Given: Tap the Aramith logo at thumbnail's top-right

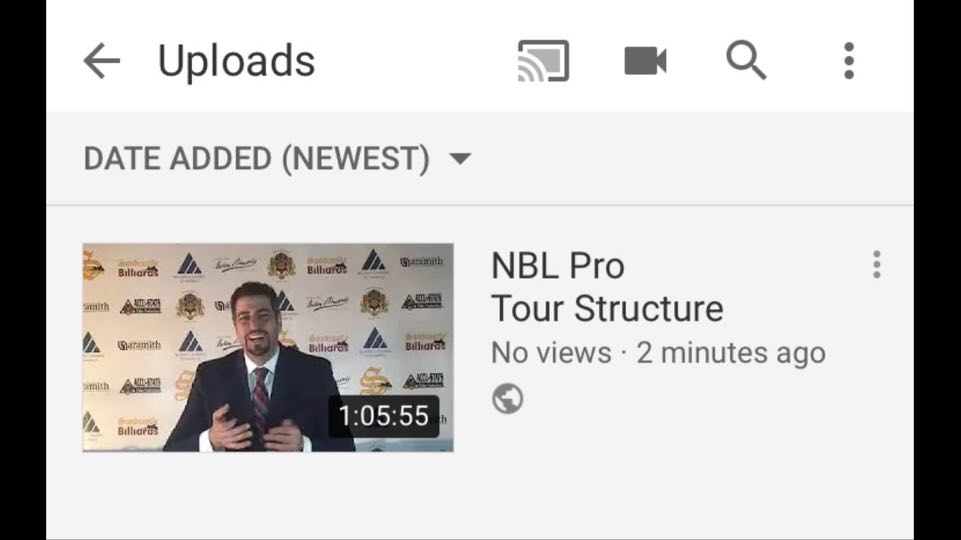Looking at the screenshot, I should pos(422,262).
